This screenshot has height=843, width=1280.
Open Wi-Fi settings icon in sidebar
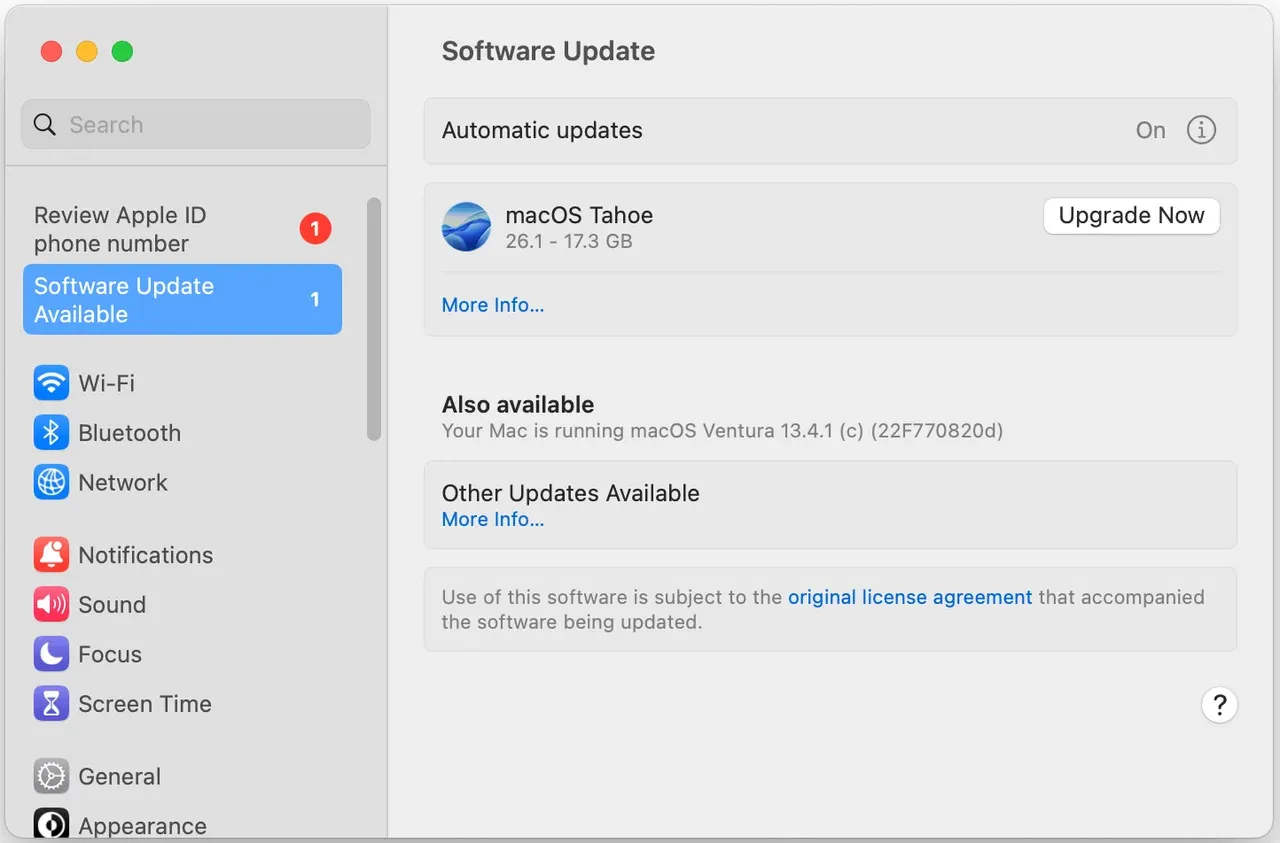pyautogui.click(x=51, y=383)
